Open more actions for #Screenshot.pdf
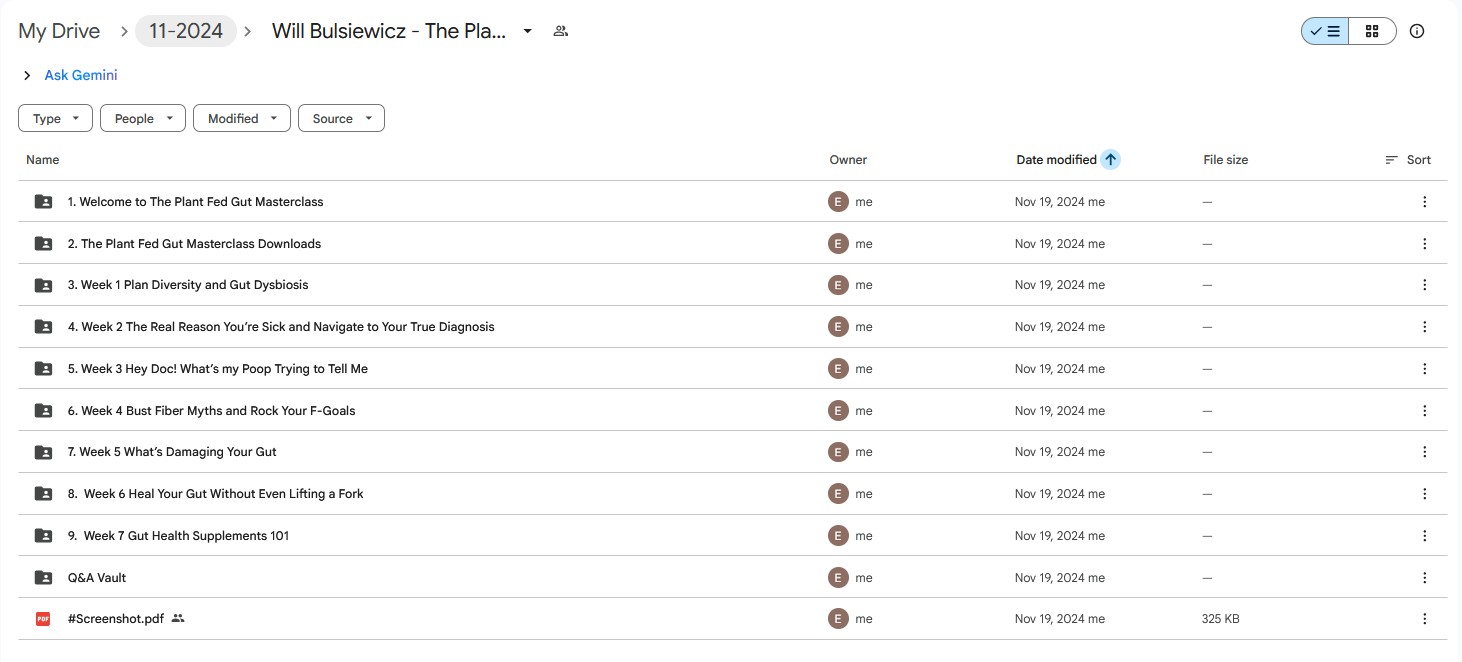This screenshot has height=662, width=1462. [x=1425, y=619]
